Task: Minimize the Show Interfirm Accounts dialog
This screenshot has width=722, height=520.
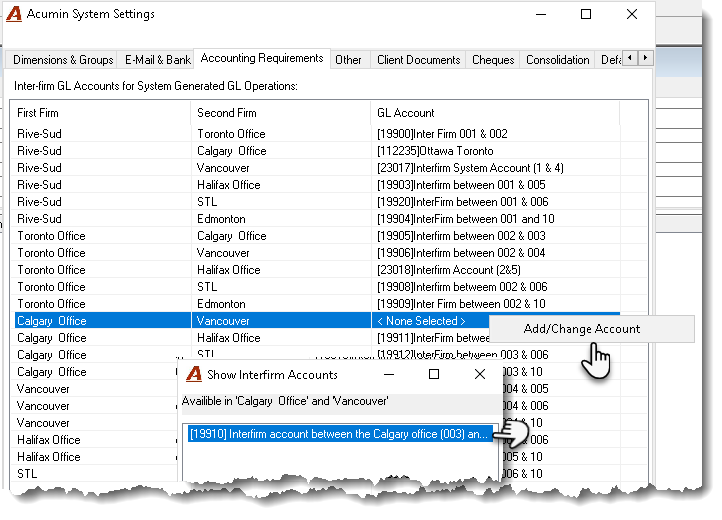Action: 389,374
